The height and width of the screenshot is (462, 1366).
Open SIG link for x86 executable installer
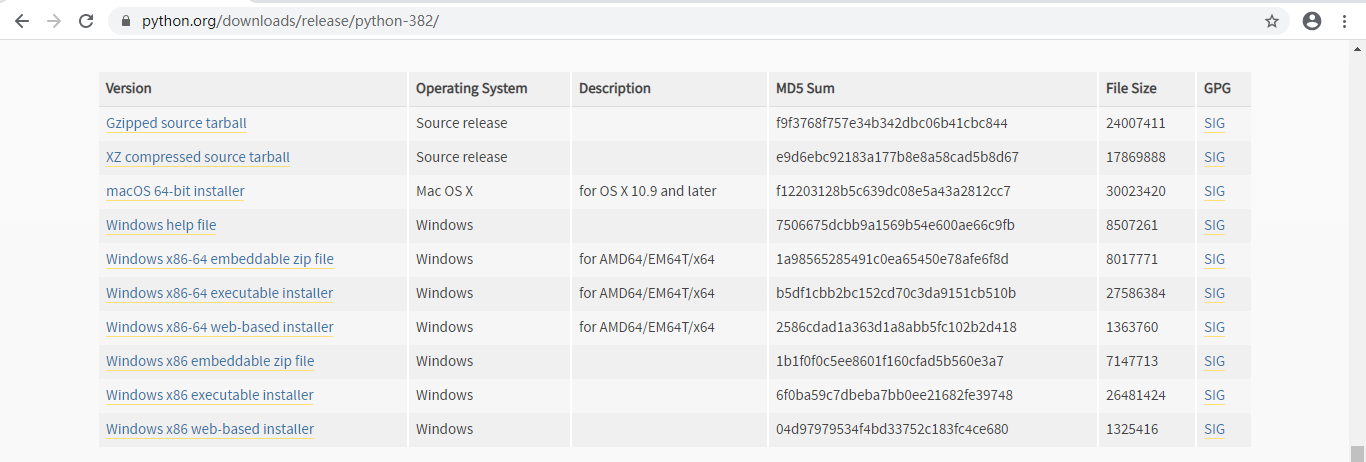tap(1214, 395)
